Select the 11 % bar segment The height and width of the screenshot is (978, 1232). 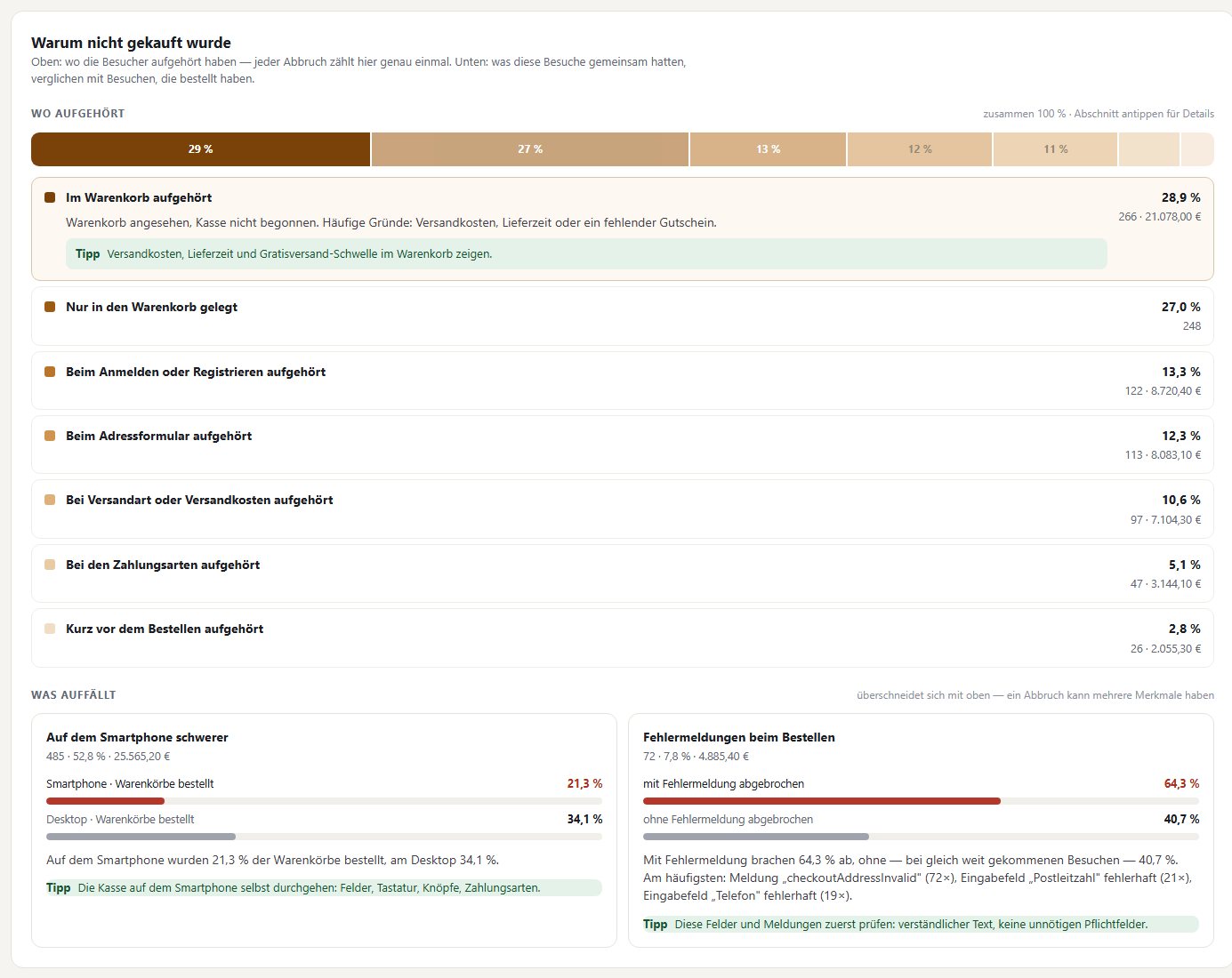[x=1055, y=149]
